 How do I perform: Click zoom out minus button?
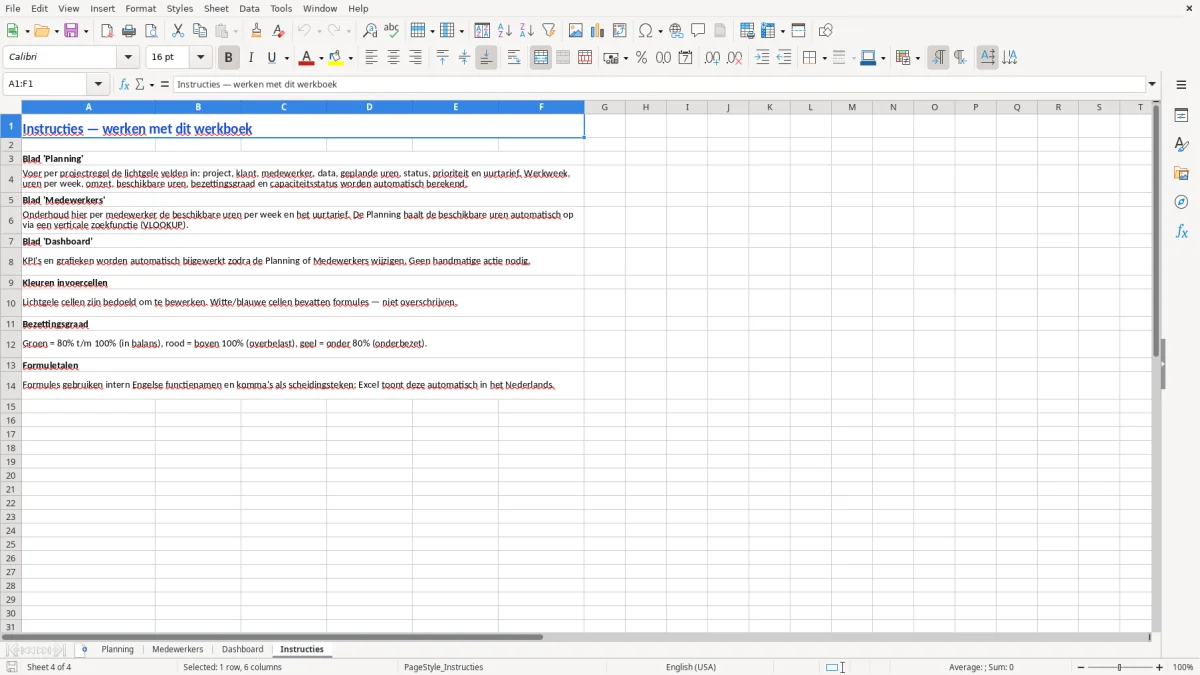(1081, 667)
